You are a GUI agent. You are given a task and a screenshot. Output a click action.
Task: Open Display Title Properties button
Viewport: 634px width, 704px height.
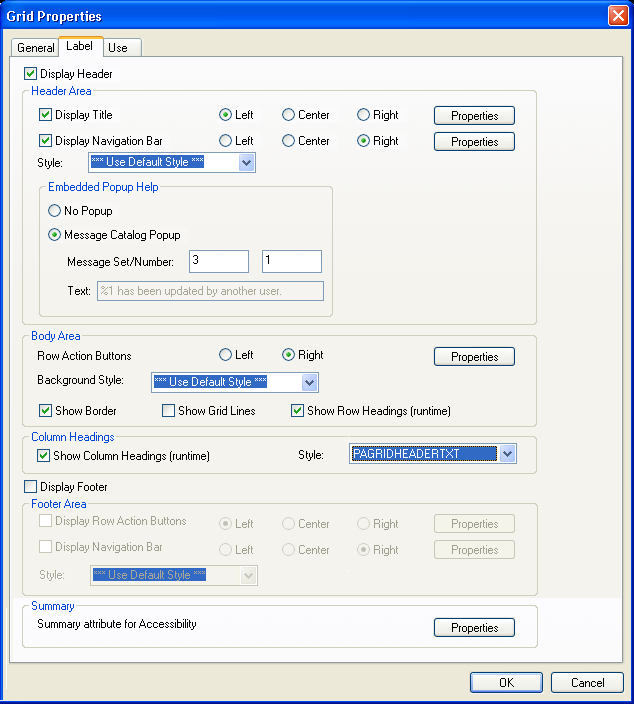[x=474, y=115]
